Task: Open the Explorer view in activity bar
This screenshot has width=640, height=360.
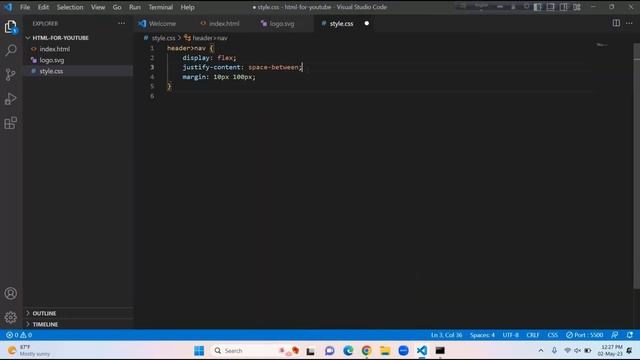Action: coord(11,27)
